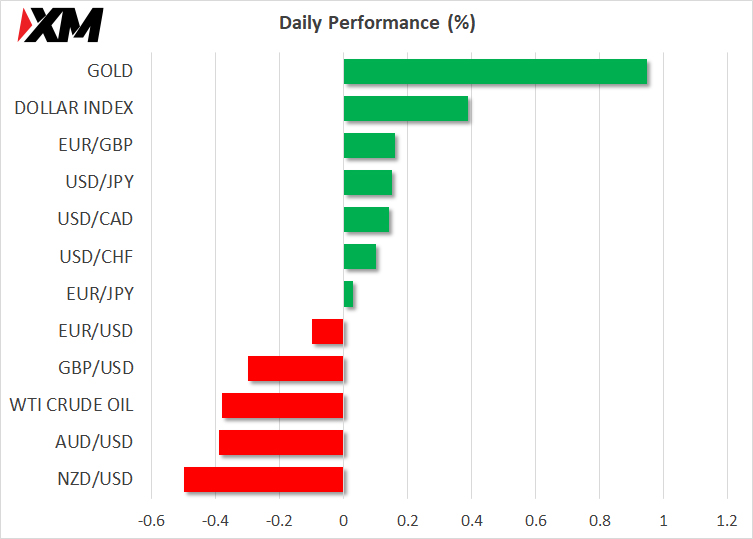Select the 1.2 axis tick label
Screen dimensions: 753x539
pyautogui.click(x=727, y=521)
